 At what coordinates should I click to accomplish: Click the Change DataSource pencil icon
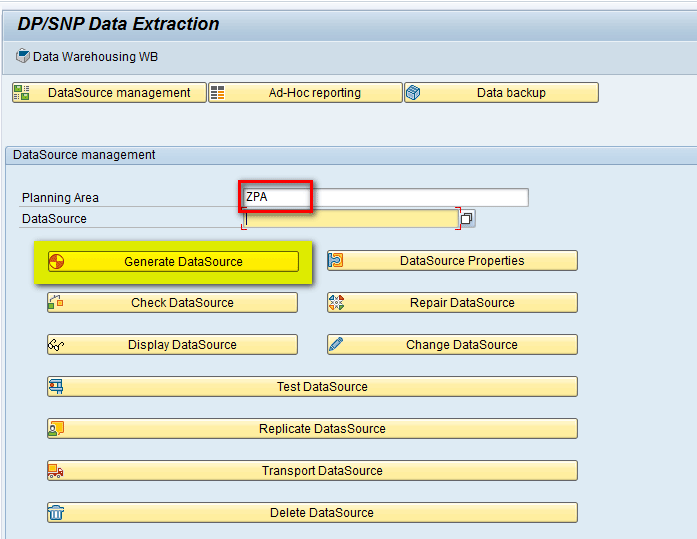[x=336, y=345]
